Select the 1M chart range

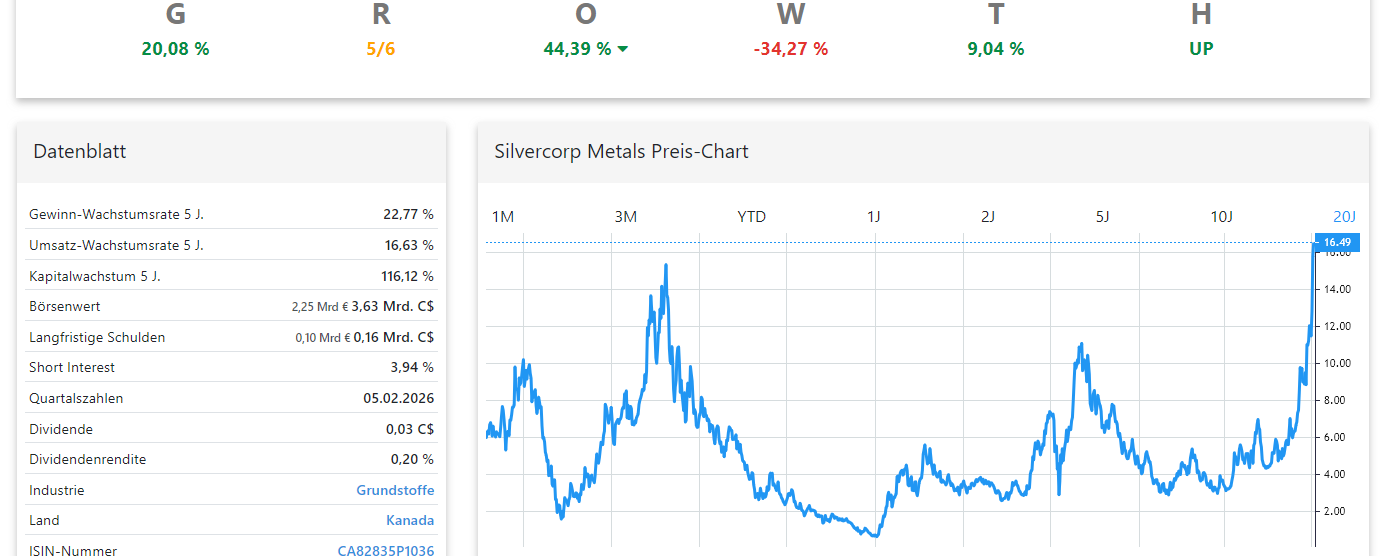503,217
